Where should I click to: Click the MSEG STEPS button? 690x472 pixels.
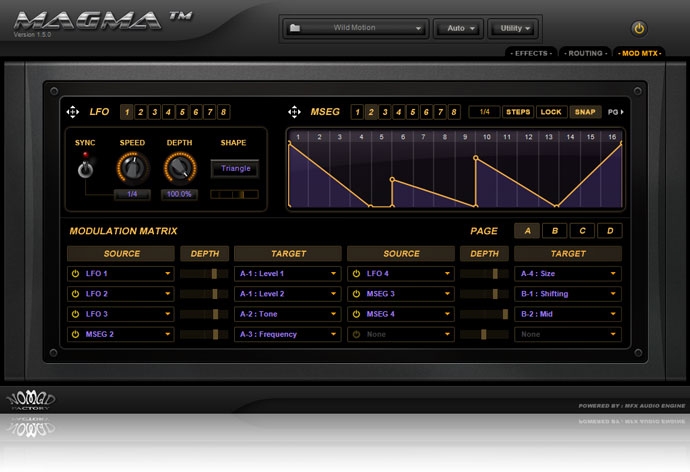518,112
